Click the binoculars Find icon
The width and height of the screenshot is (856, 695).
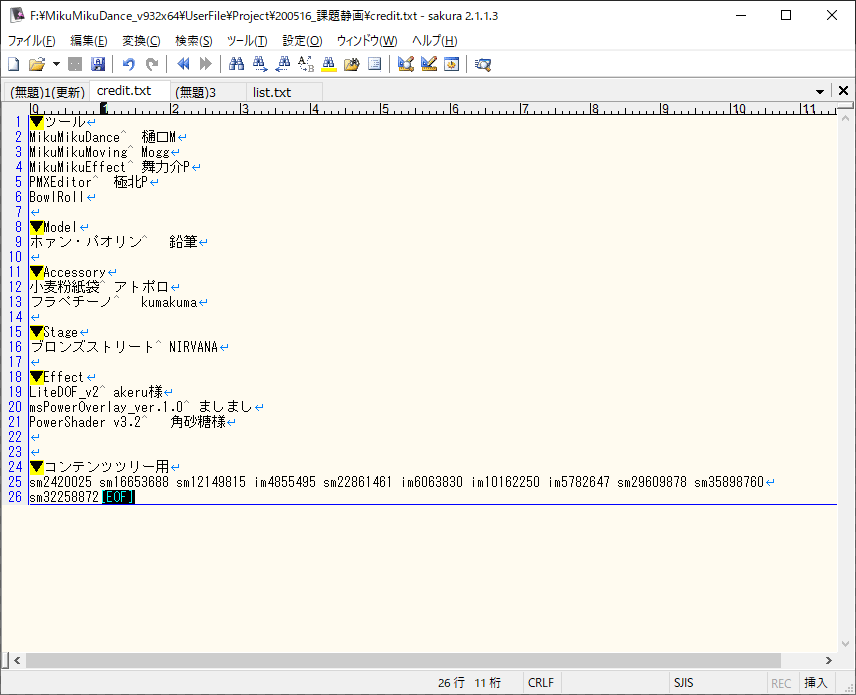(x=237, y=64)
